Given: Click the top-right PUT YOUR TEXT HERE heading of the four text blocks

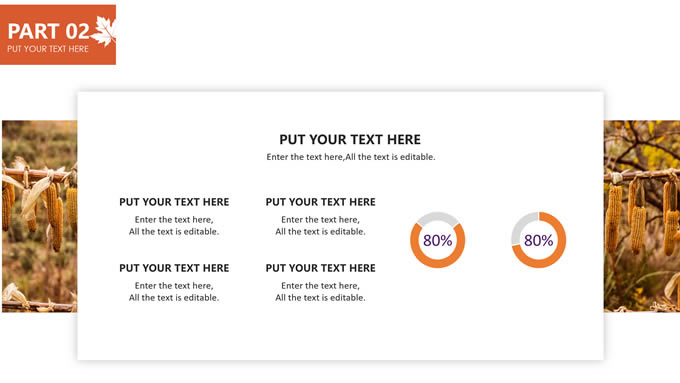Looking at the screenshot, I should click(320, 202).
